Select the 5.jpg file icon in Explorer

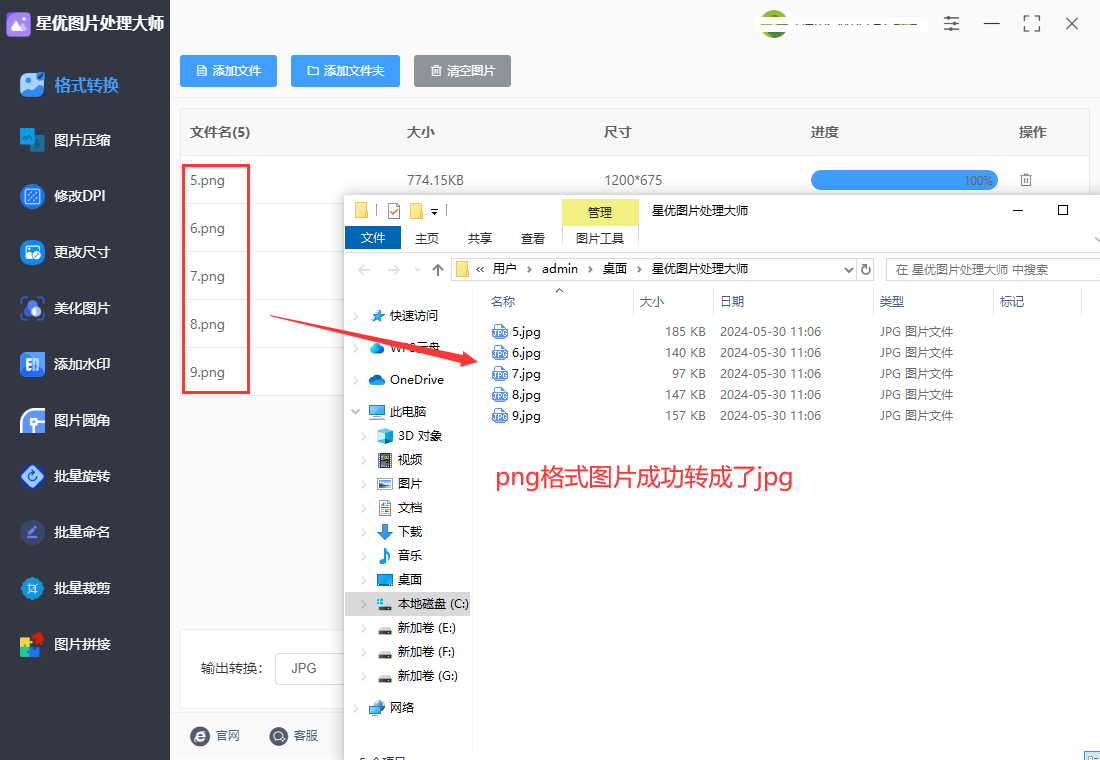500,331
